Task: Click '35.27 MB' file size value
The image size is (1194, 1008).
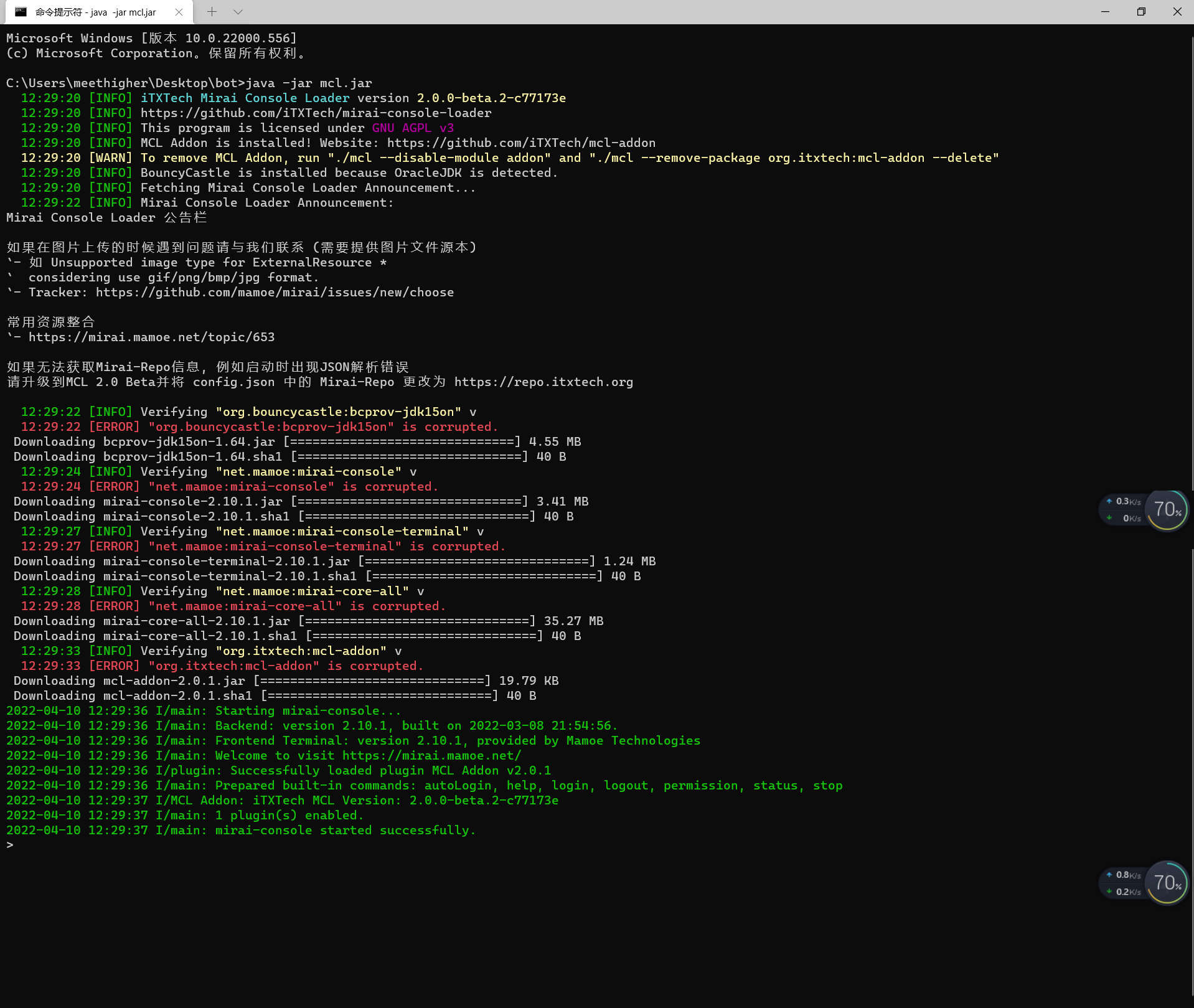Action: (x=573, y=621)
